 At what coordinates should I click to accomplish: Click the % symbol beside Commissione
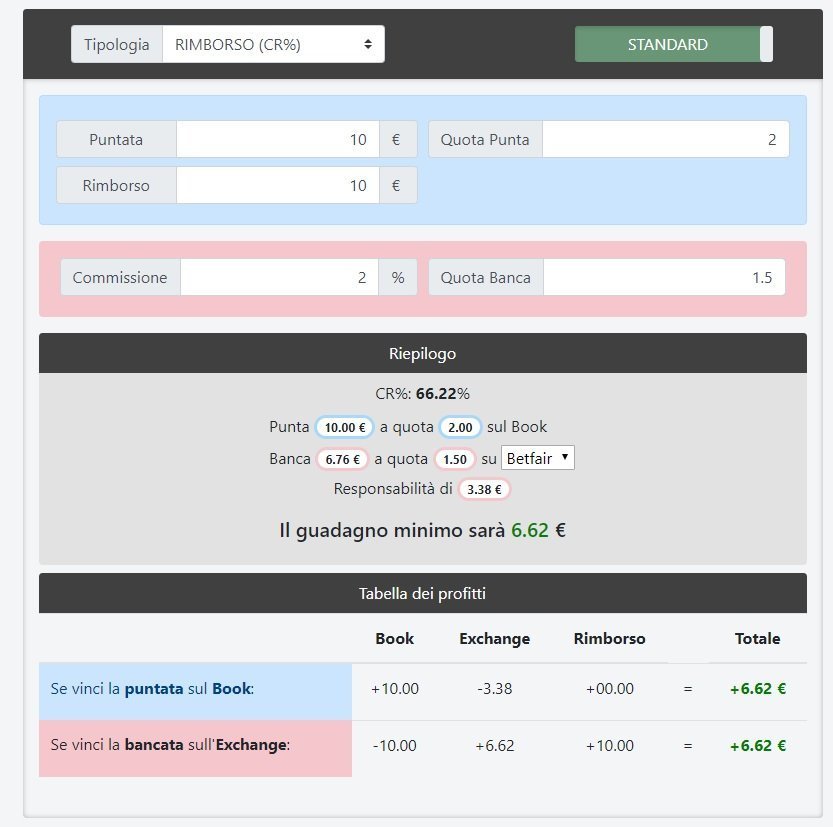click(398, 278)
